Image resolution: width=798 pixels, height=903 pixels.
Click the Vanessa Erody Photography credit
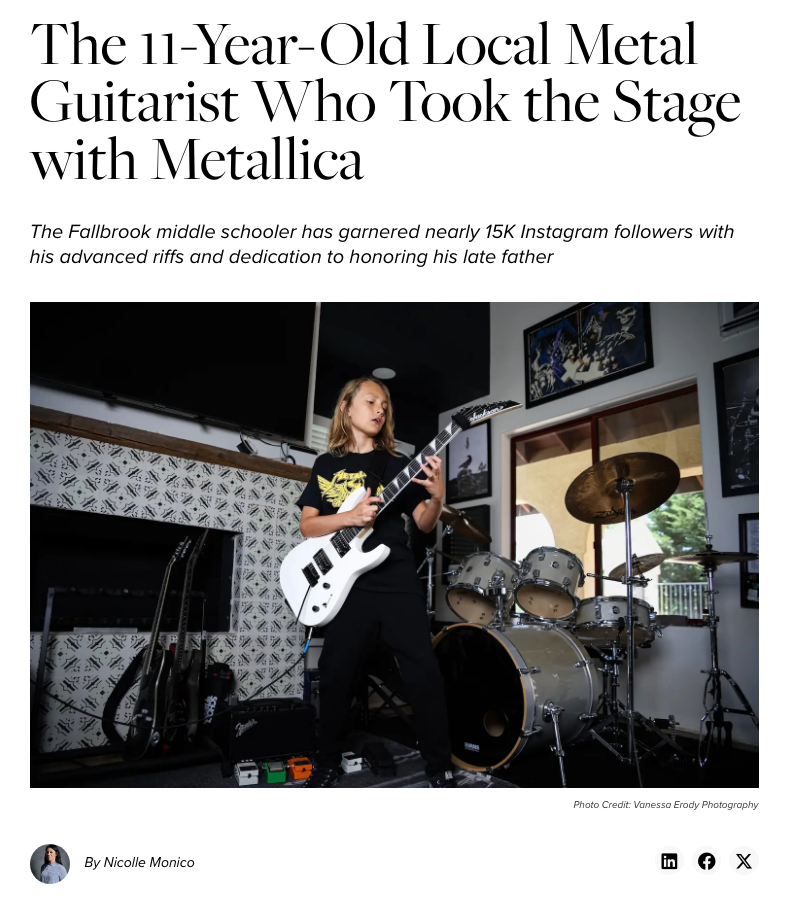pyautogui.click(x=666, y=805)
